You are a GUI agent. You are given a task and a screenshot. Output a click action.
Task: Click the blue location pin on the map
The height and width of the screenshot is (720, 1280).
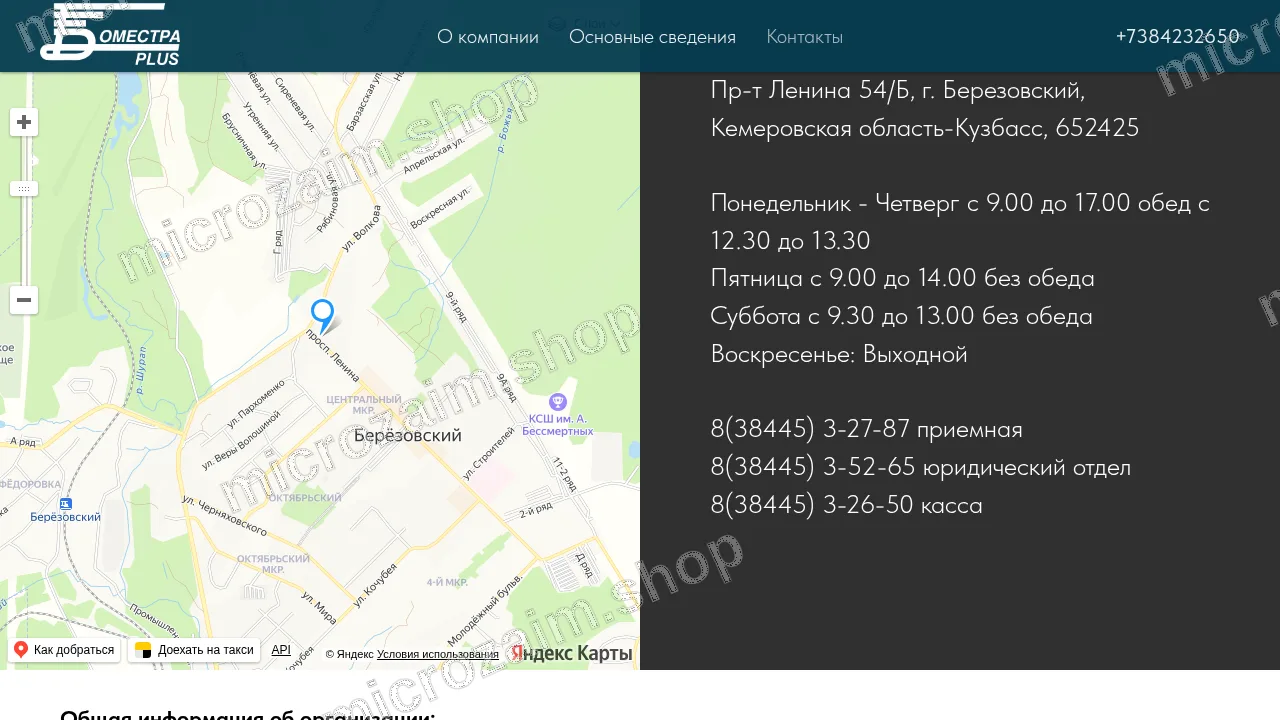click(x=322, y=316)
